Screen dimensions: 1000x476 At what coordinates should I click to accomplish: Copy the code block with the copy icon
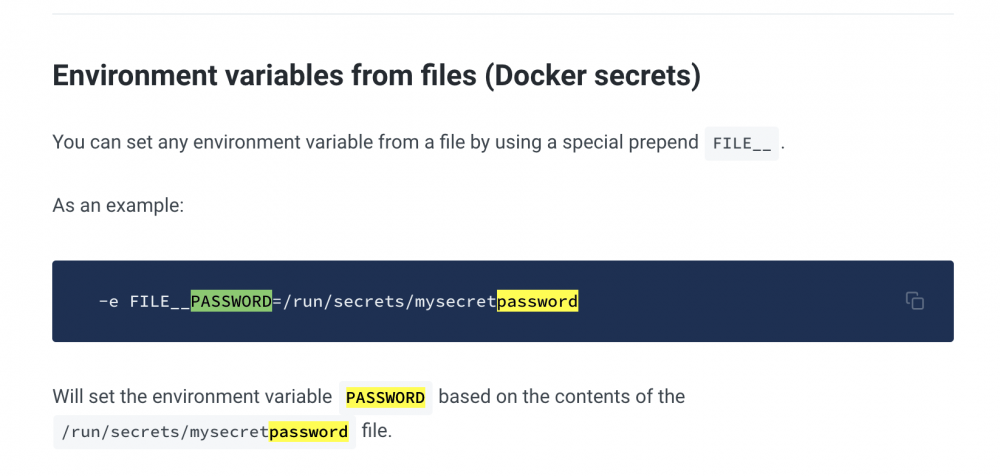915,301
